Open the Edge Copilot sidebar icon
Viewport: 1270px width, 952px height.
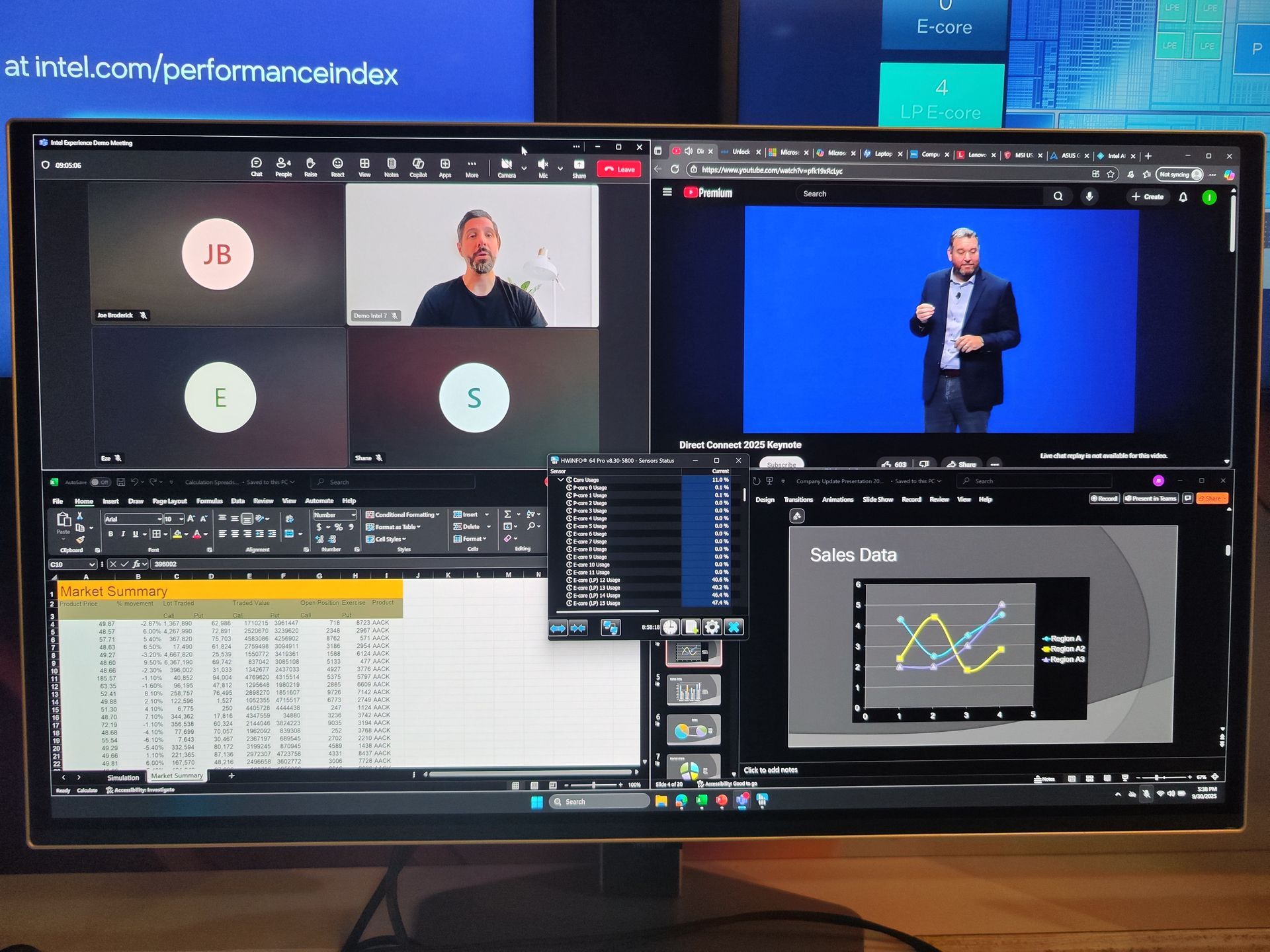[x=1229, y=175]
